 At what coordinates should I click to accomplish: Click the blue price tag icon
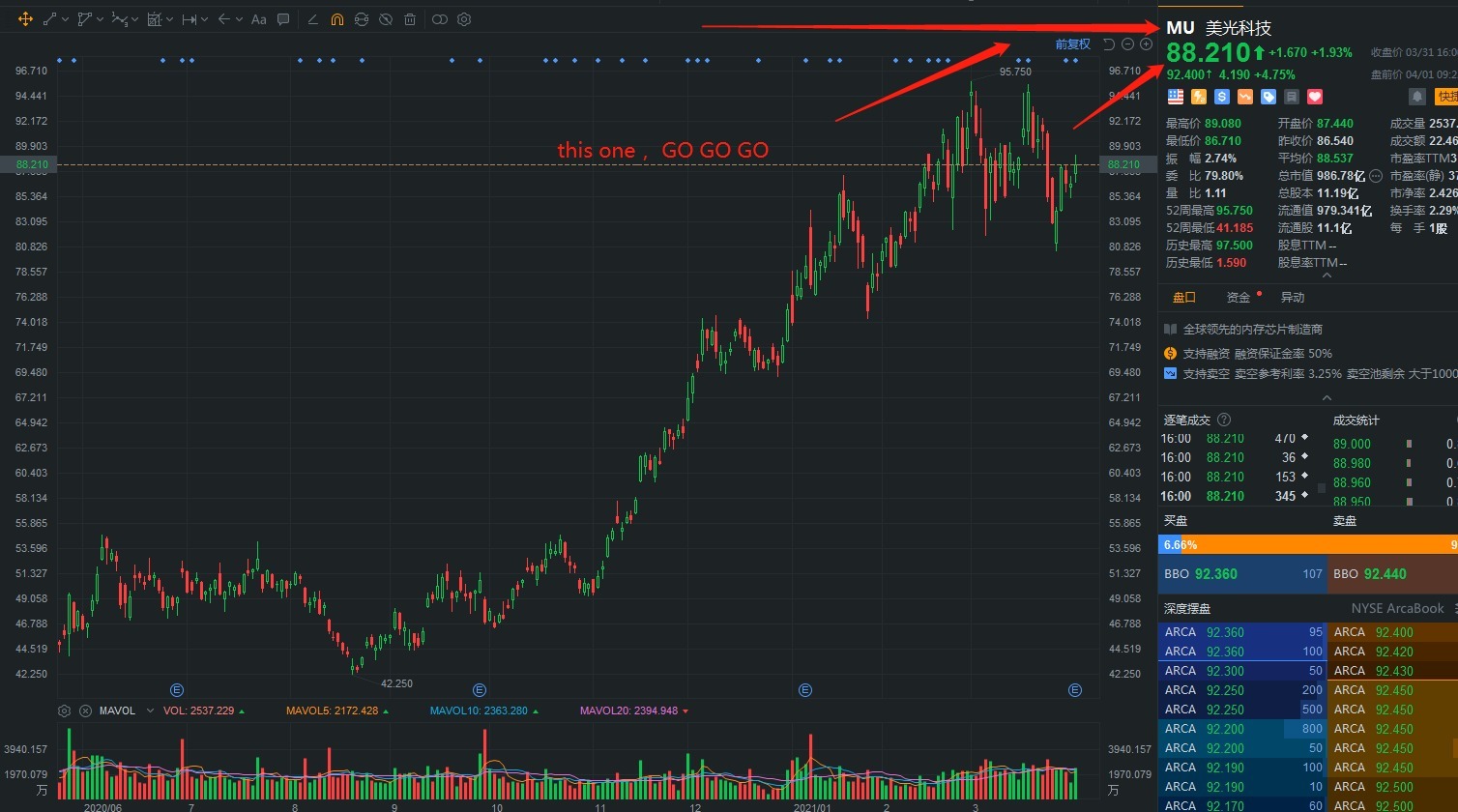[1268, 97]
